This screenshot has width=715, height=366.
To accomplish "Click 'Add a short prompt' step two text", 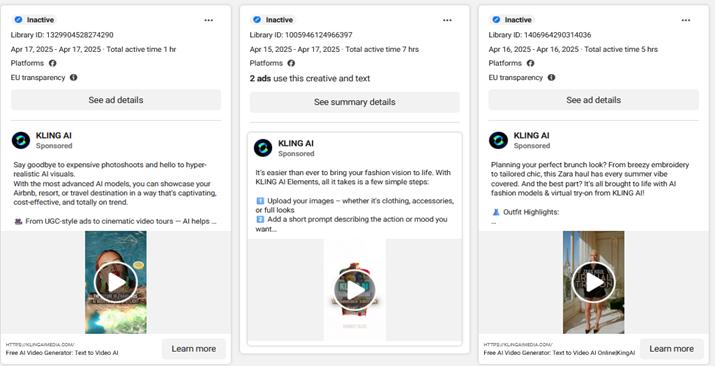I will pyautogui.click(x=352, y=224).
